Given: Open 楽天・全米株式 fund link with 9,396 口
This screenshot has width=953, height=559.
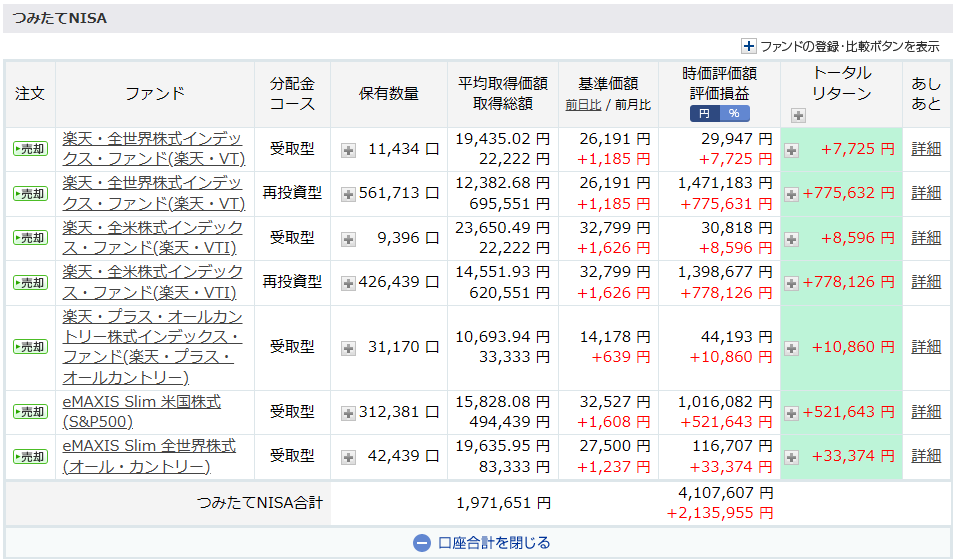Looking at the screenshot, I should (x=153, y=238).
